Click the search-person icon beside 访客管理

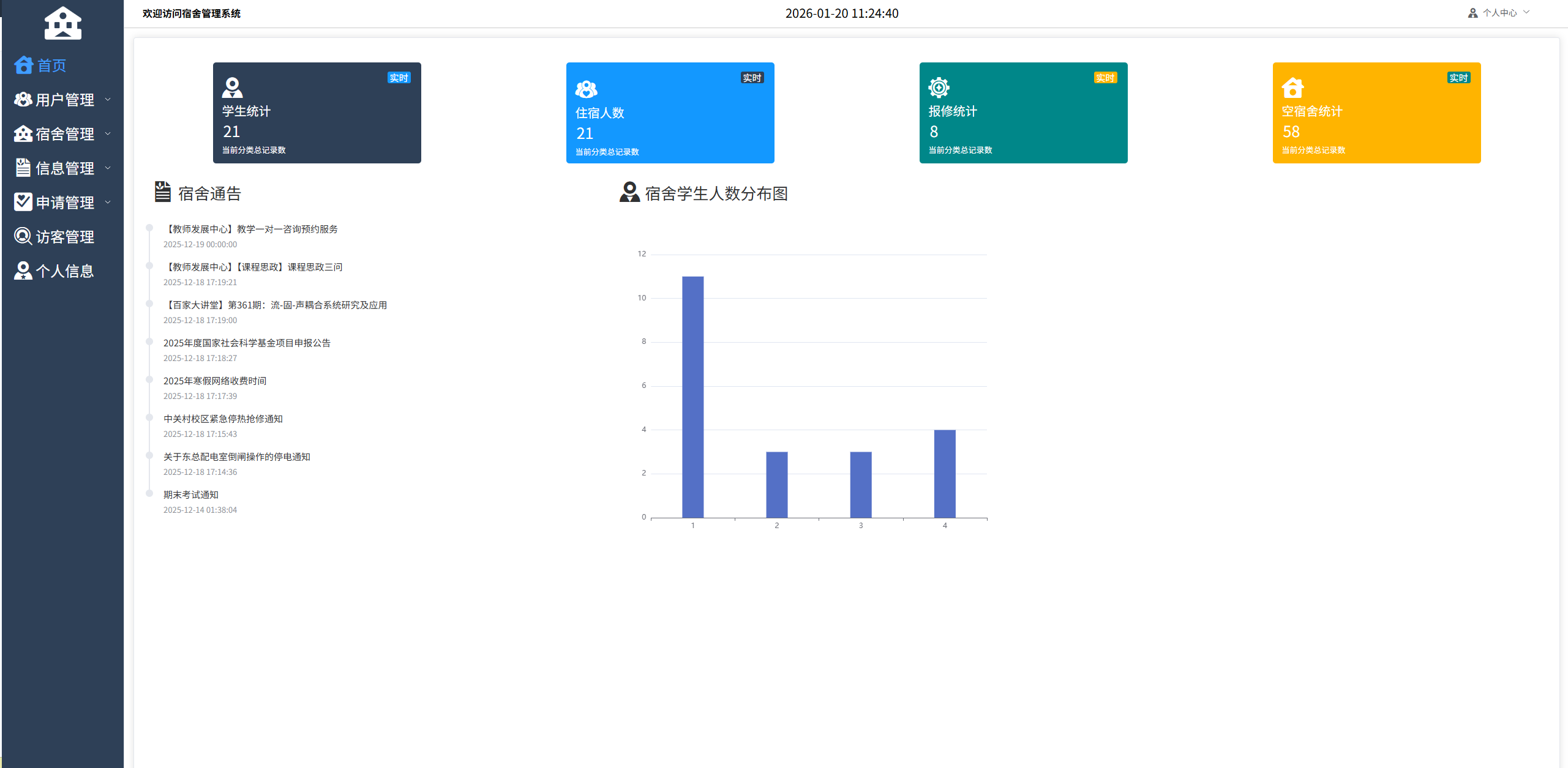(x=23, y=236)
